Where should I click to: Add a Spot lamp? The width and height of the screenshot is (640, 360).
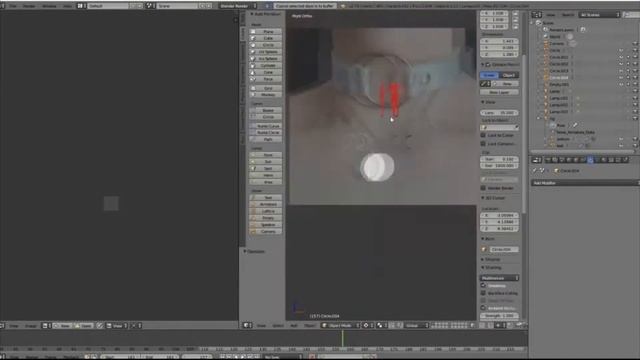point(266,168)
